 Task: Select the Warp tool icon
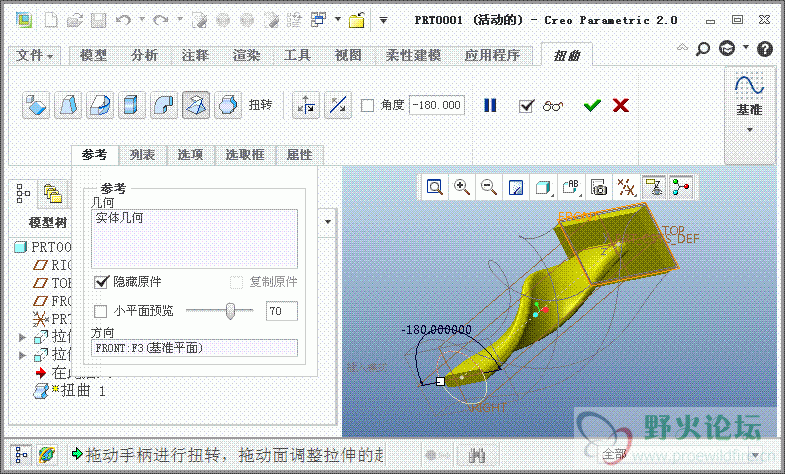pyautogui.click(x=68, y=105)
